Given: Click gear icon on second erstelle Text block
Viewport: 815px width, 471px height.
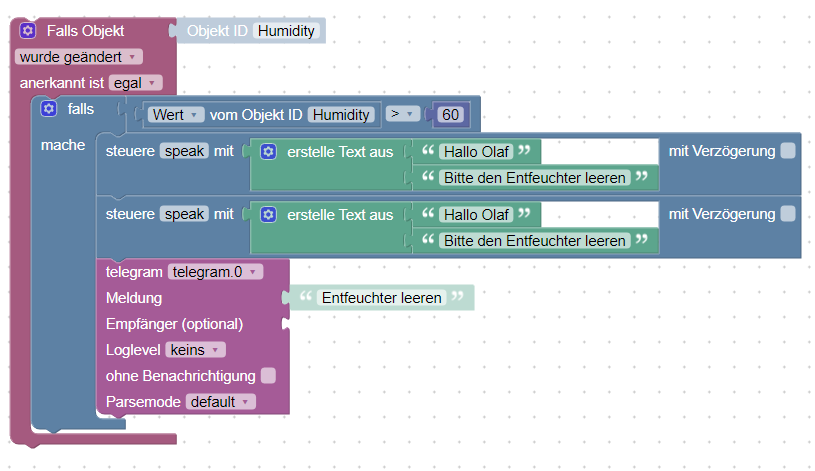Looking at the screenshot, I should click(x=268, y=214).
